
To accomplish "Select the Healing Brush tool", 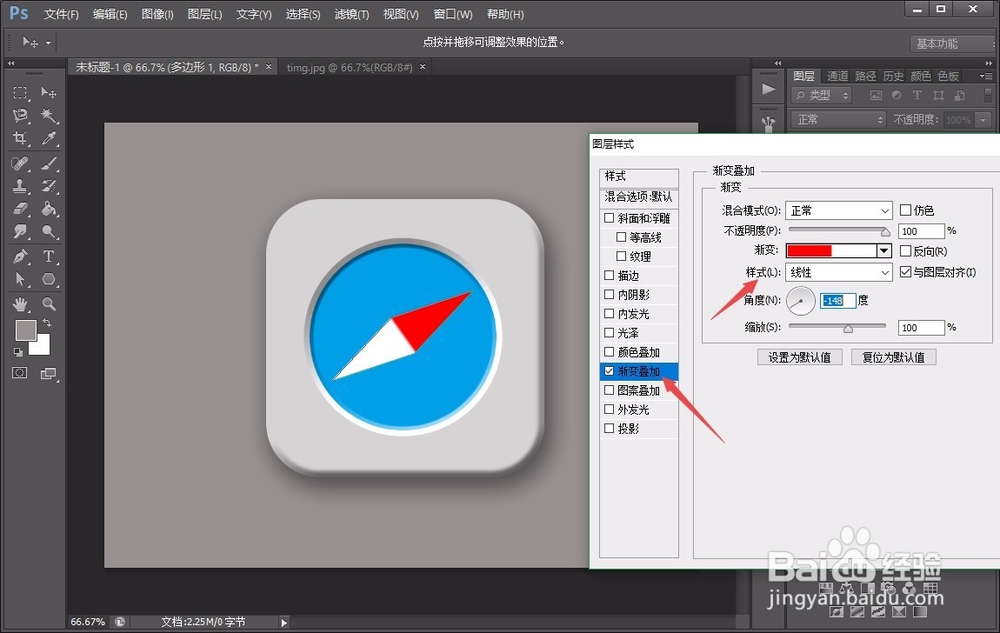I will tap(20, 164).
